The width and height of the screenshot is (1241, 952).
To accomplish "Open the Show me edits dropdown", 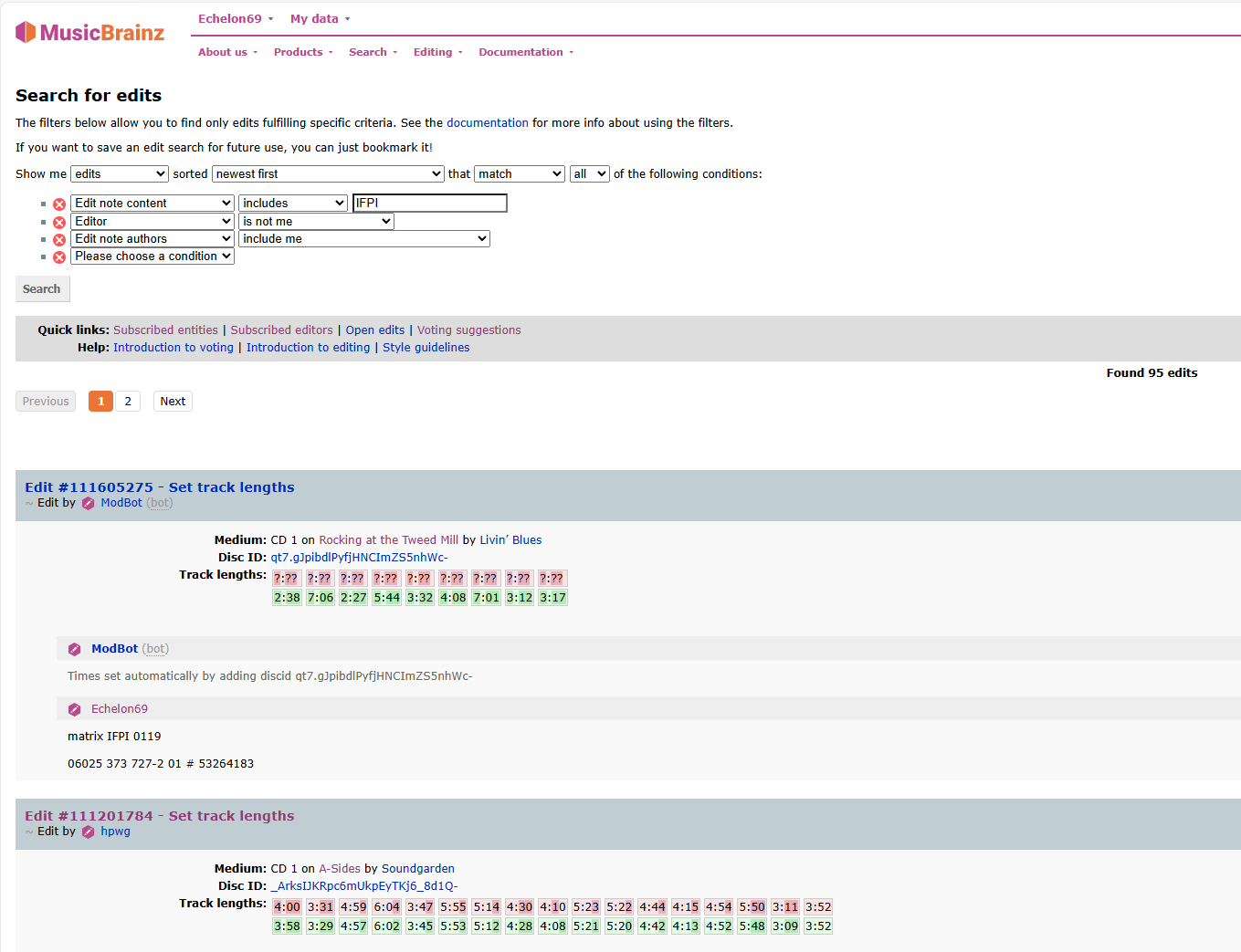I will point(120,173).
